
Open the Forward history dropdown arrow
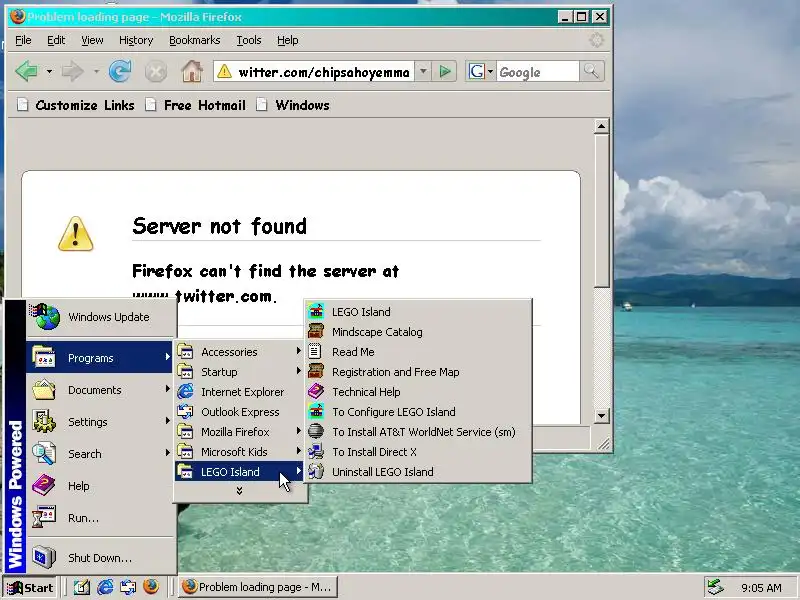(x=96, y=72)
